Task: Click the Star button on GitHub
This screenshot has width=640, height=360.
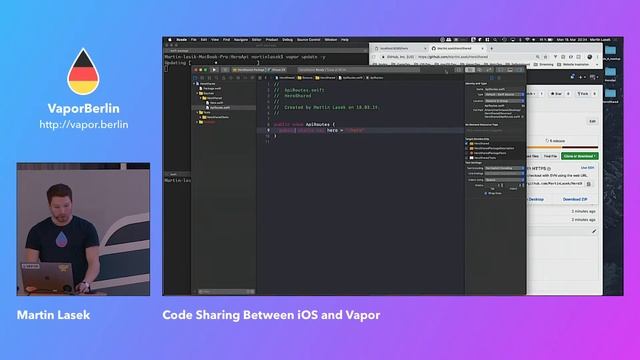Action: point(556,93)
